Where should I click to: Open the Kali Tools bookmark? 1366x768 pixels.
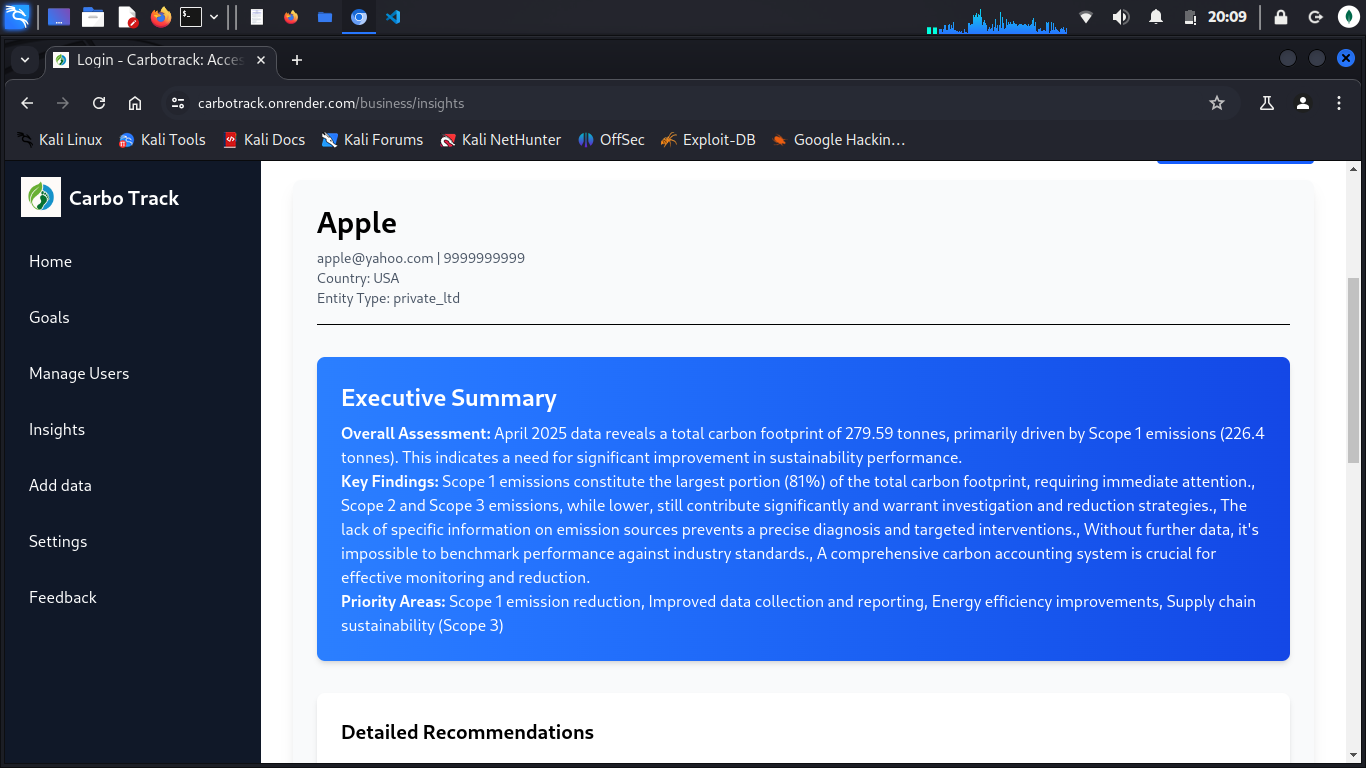pos(162,140)
